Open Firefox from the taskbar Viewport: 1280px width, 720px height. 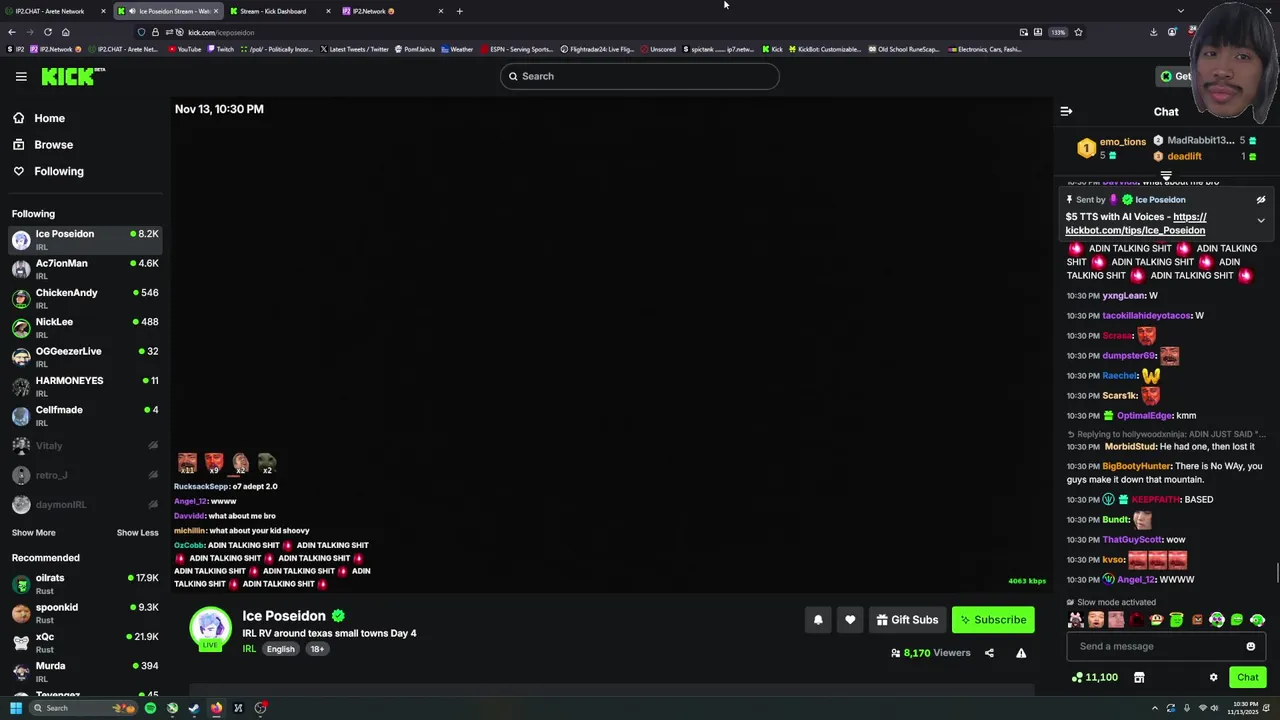(x=216, y=708)
